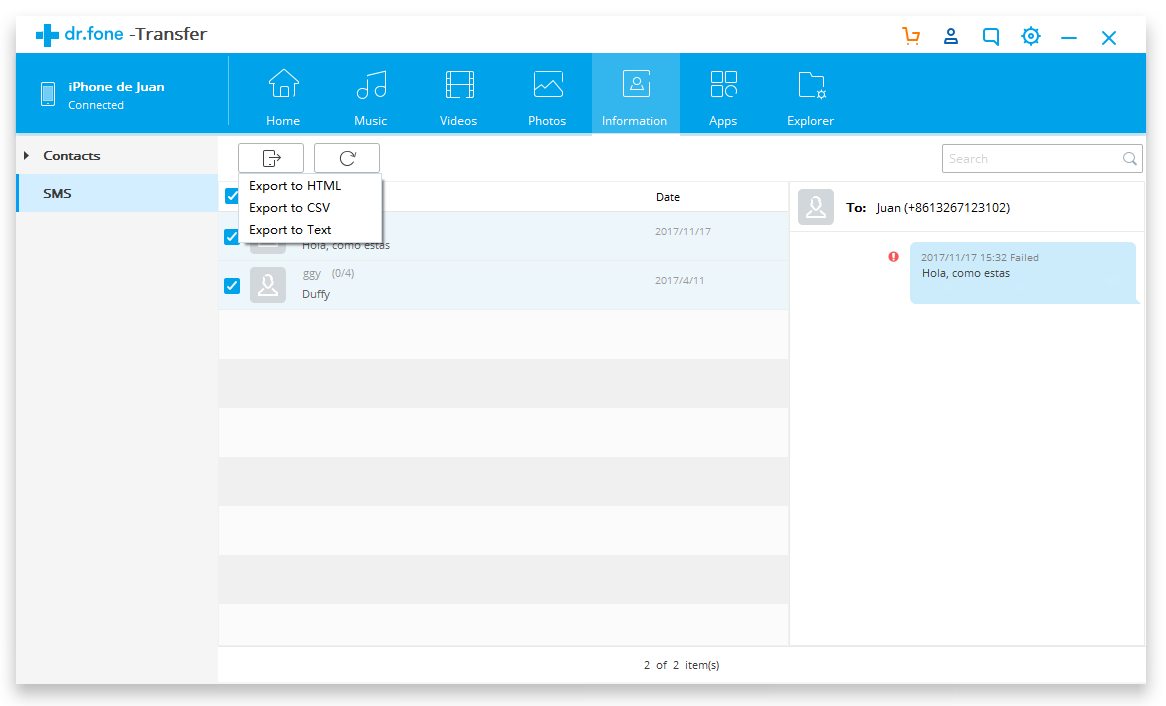Minimize the dr.fone window

coord(1069,38)
